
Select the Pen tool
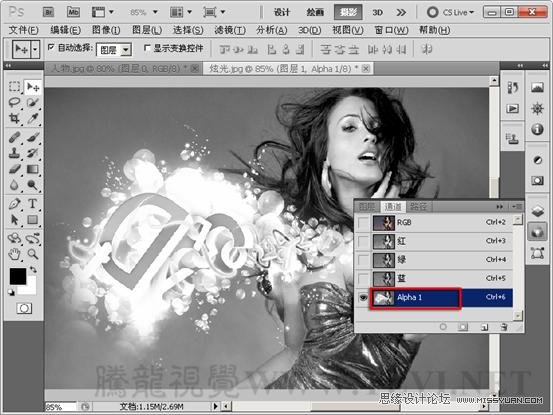(14, 203)
